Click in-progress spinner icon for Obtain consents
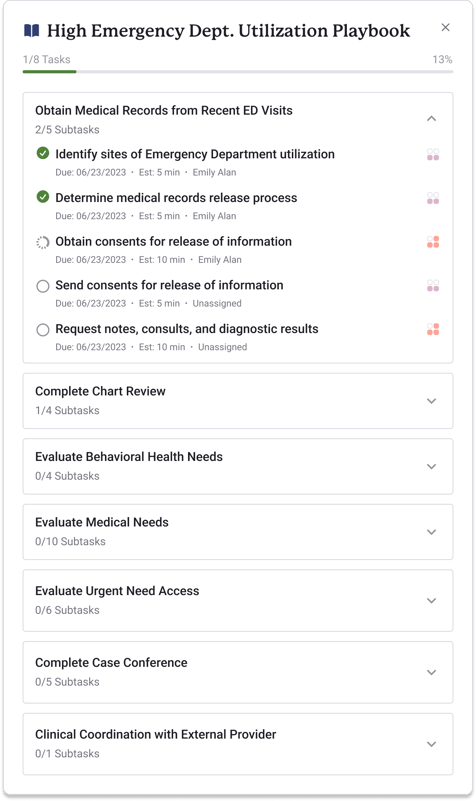 (43, 242)
